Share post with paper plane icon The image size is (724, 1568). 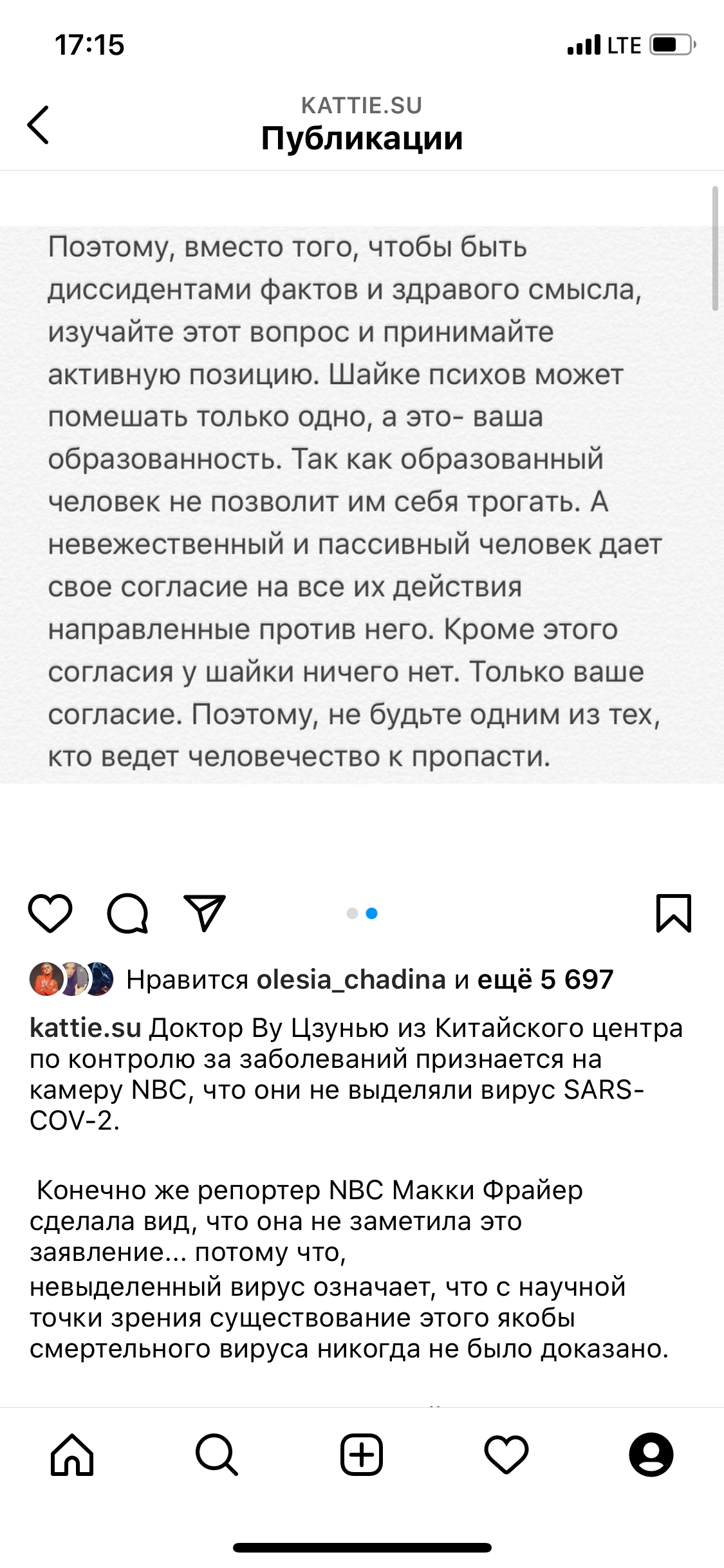point(205,913)
